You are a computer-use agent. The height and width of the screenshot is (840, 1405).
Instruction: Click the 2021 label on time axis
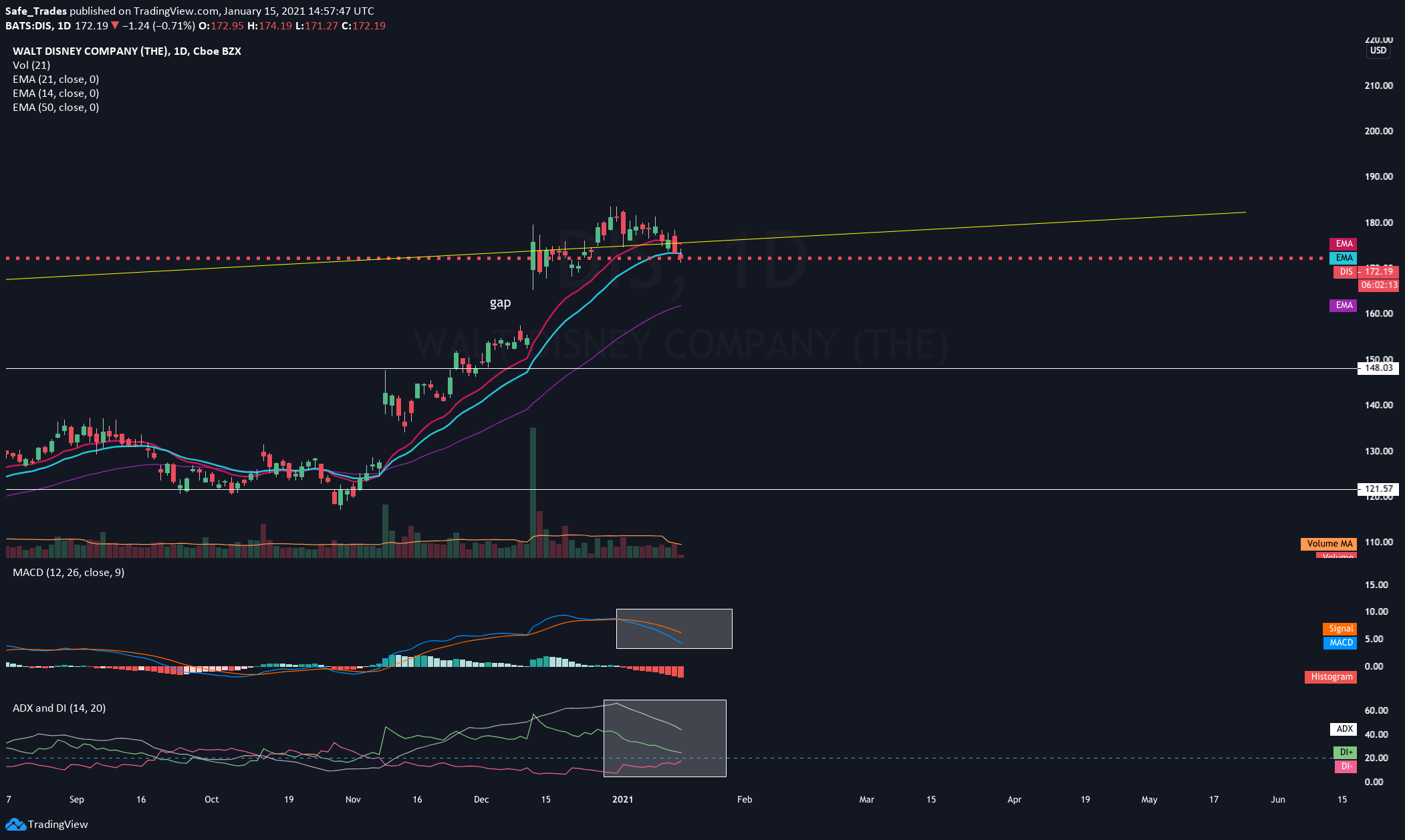pos(622,799)
